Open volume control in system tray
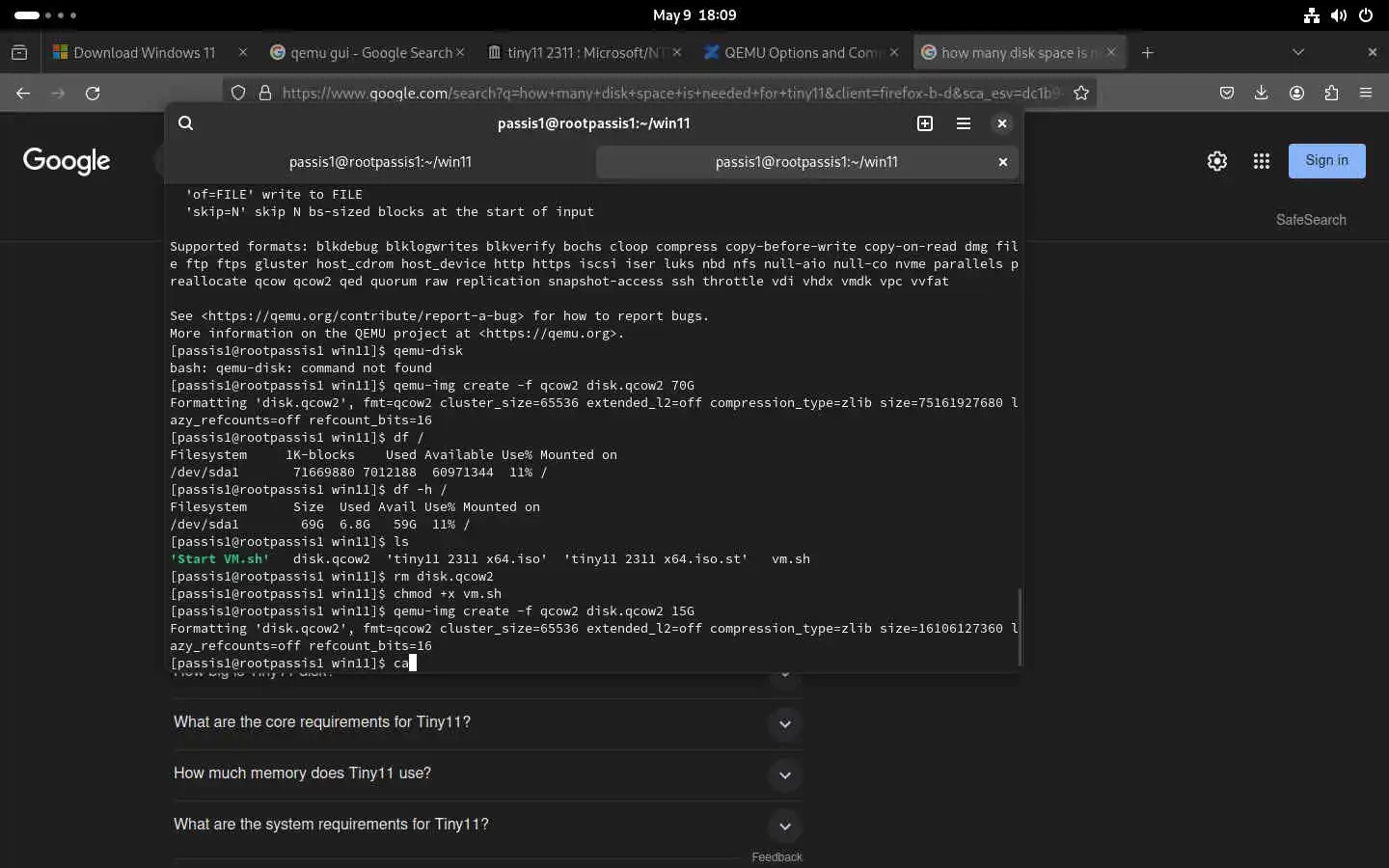 pos(1339,15)
